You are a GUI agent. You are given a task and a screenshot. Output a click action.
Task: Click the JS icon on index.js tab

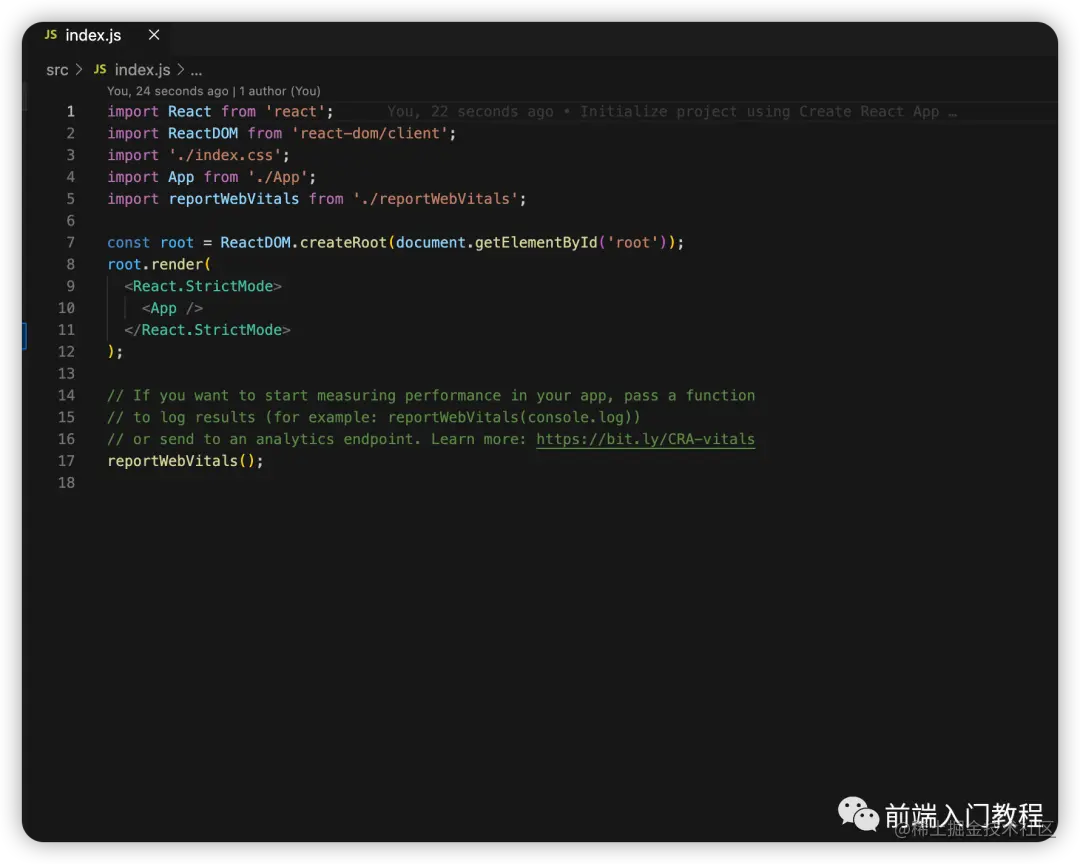[x=51, y=34]
